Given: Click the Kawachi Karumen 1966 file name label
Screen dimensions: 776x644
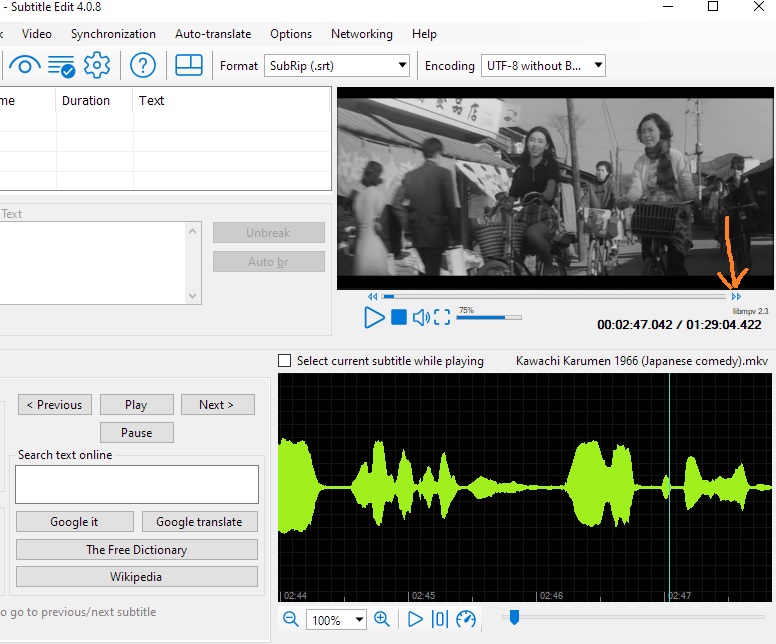Looking at the screenshot, I should 642,360.
